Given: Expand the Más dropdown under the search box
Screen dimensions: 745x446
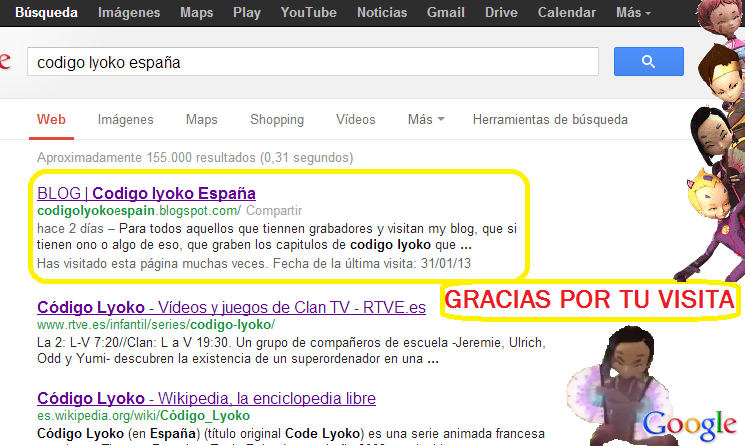Looking at the screenshot, I should 426,120.
